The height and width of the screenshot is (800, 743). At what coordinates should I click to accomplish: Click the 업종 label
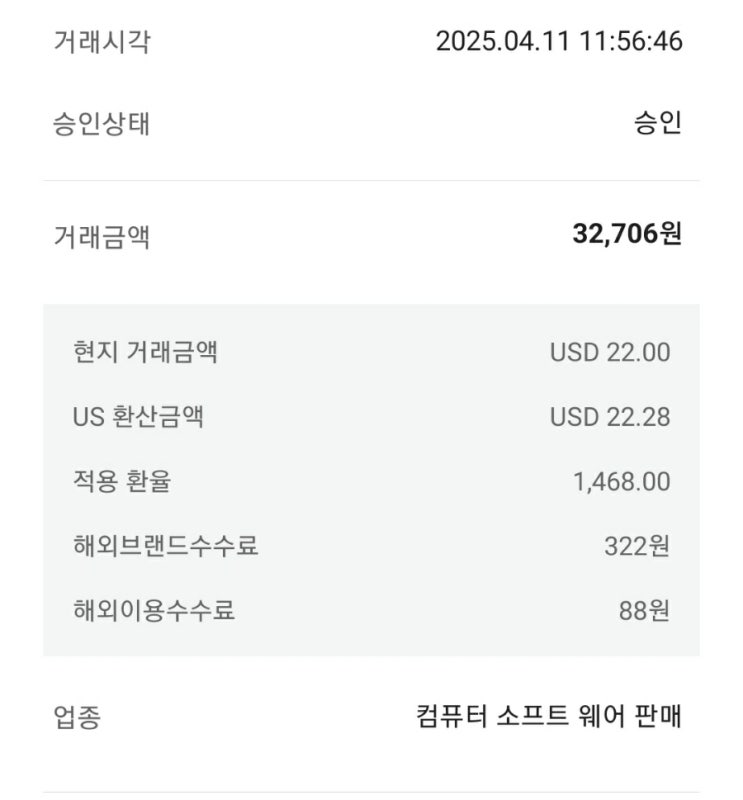tap(77, 717)
